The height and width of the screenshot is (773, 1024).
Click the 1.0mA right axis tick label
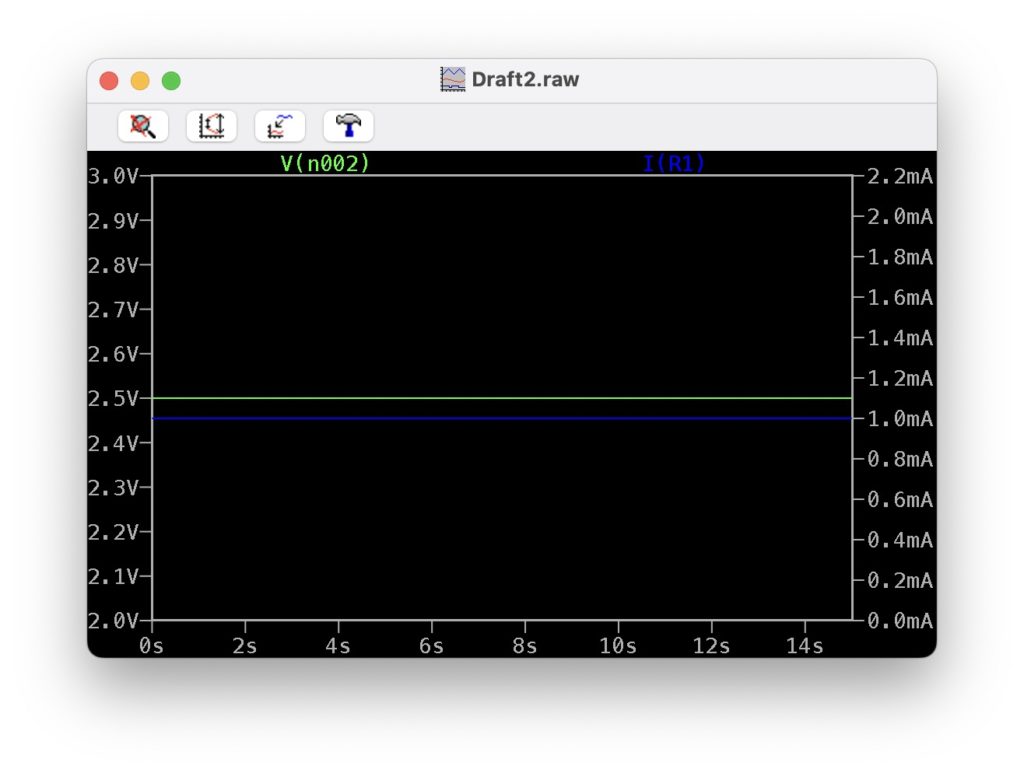coord(899,419)
